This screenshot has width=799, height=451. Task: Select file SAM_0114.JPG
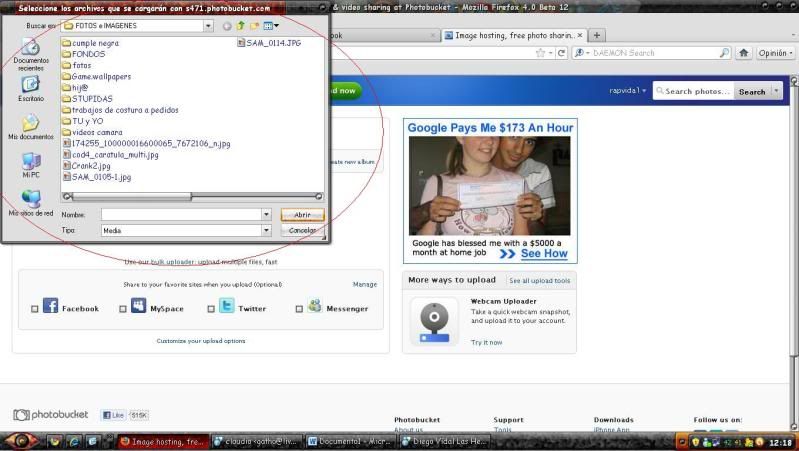tap(269, 43)
